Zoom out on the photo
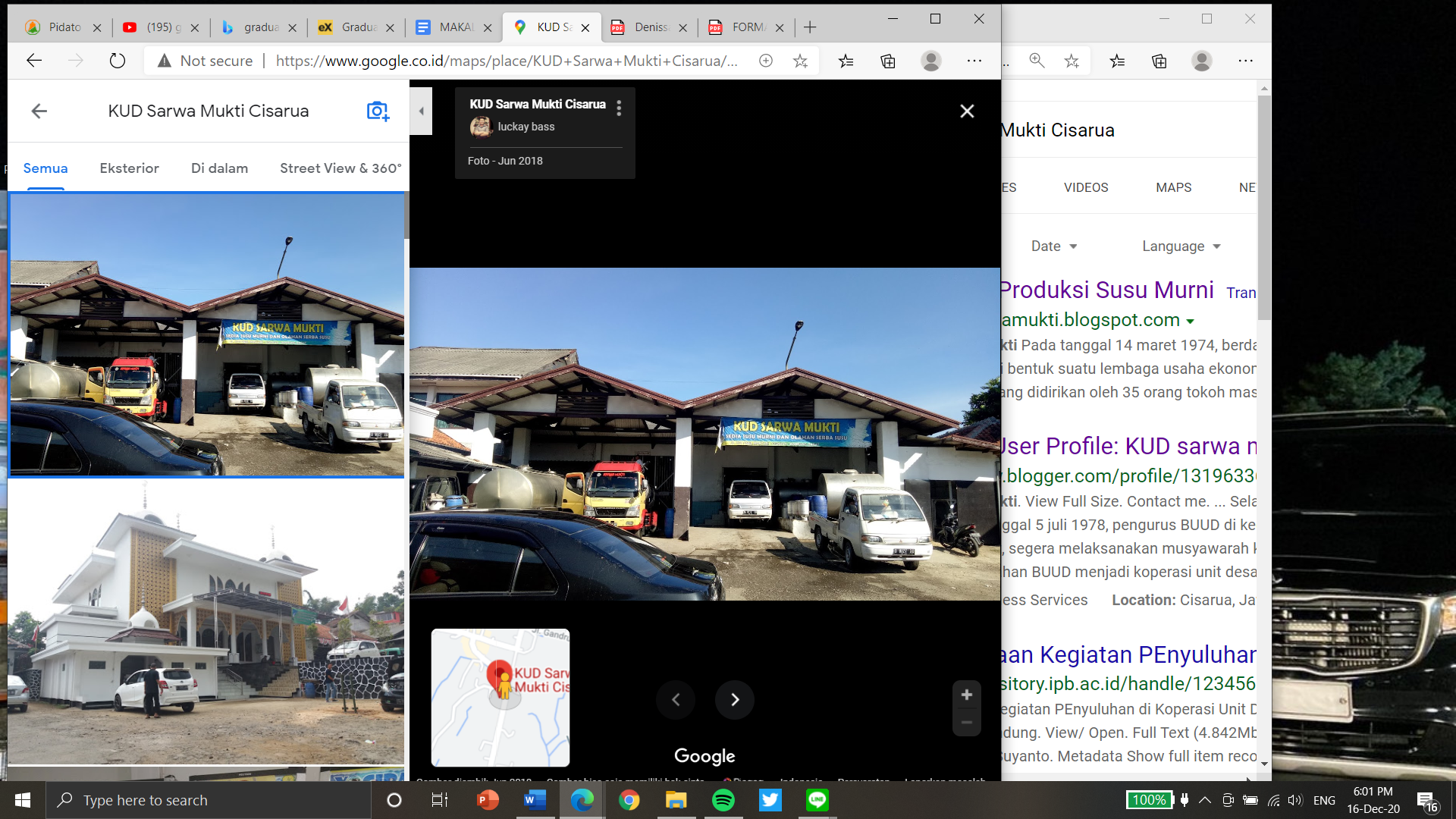This screenshot has width=1456, height=819. 967,723
